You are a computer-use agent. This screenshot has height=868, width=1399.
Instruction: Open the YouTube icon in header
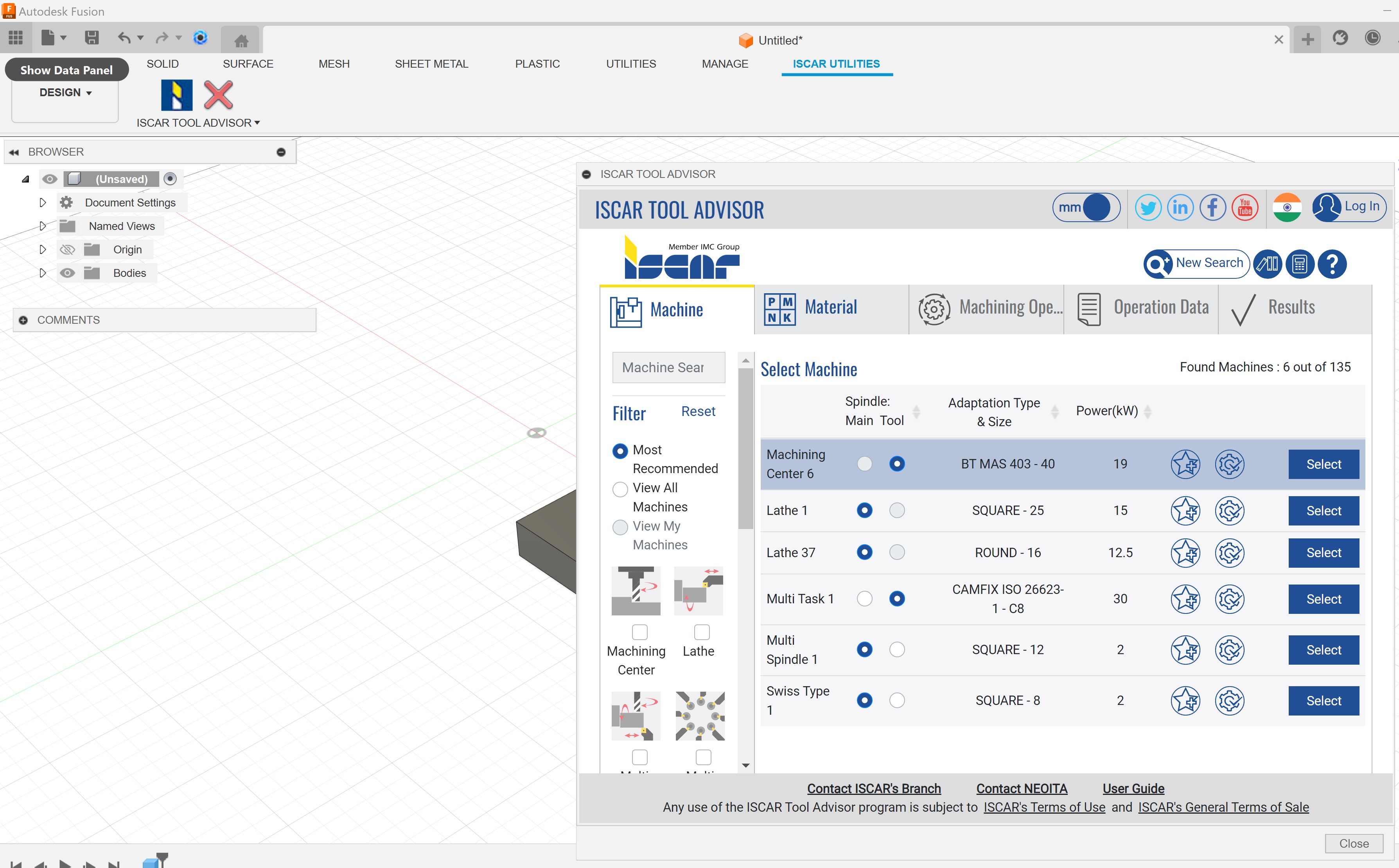(x=1245, y=207)
